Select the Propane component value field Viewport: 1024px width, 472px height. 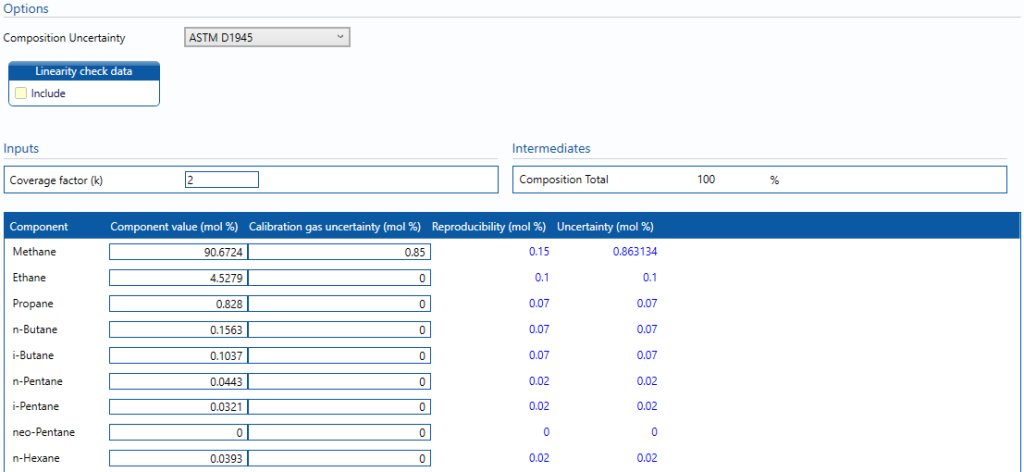tap(178, 303)
